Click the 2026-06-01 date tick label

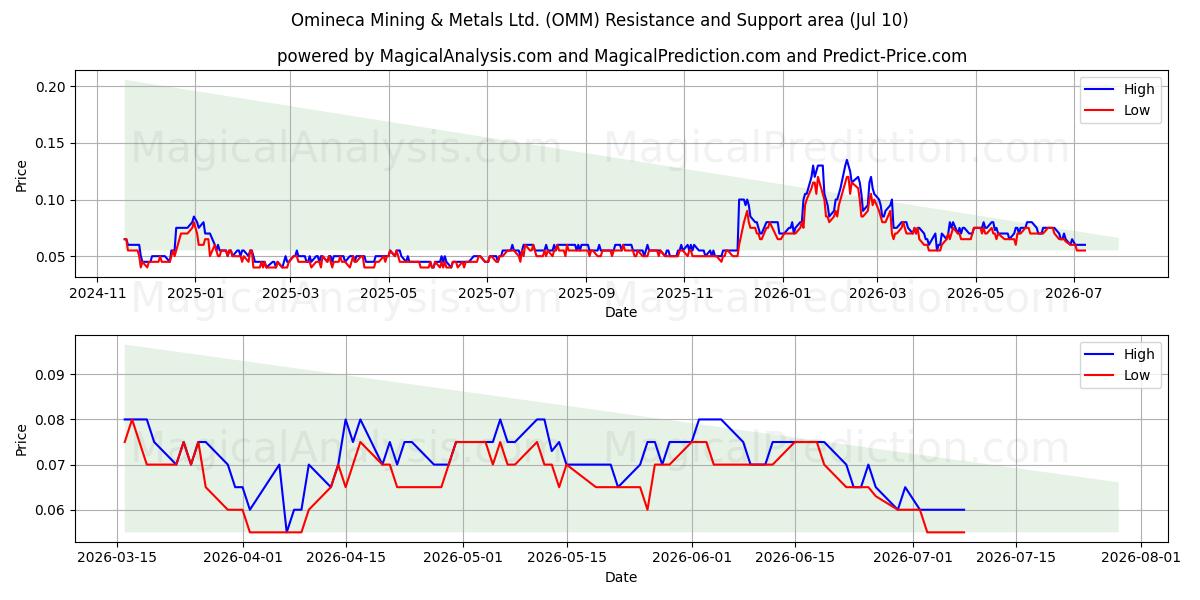tap(692, 558)
